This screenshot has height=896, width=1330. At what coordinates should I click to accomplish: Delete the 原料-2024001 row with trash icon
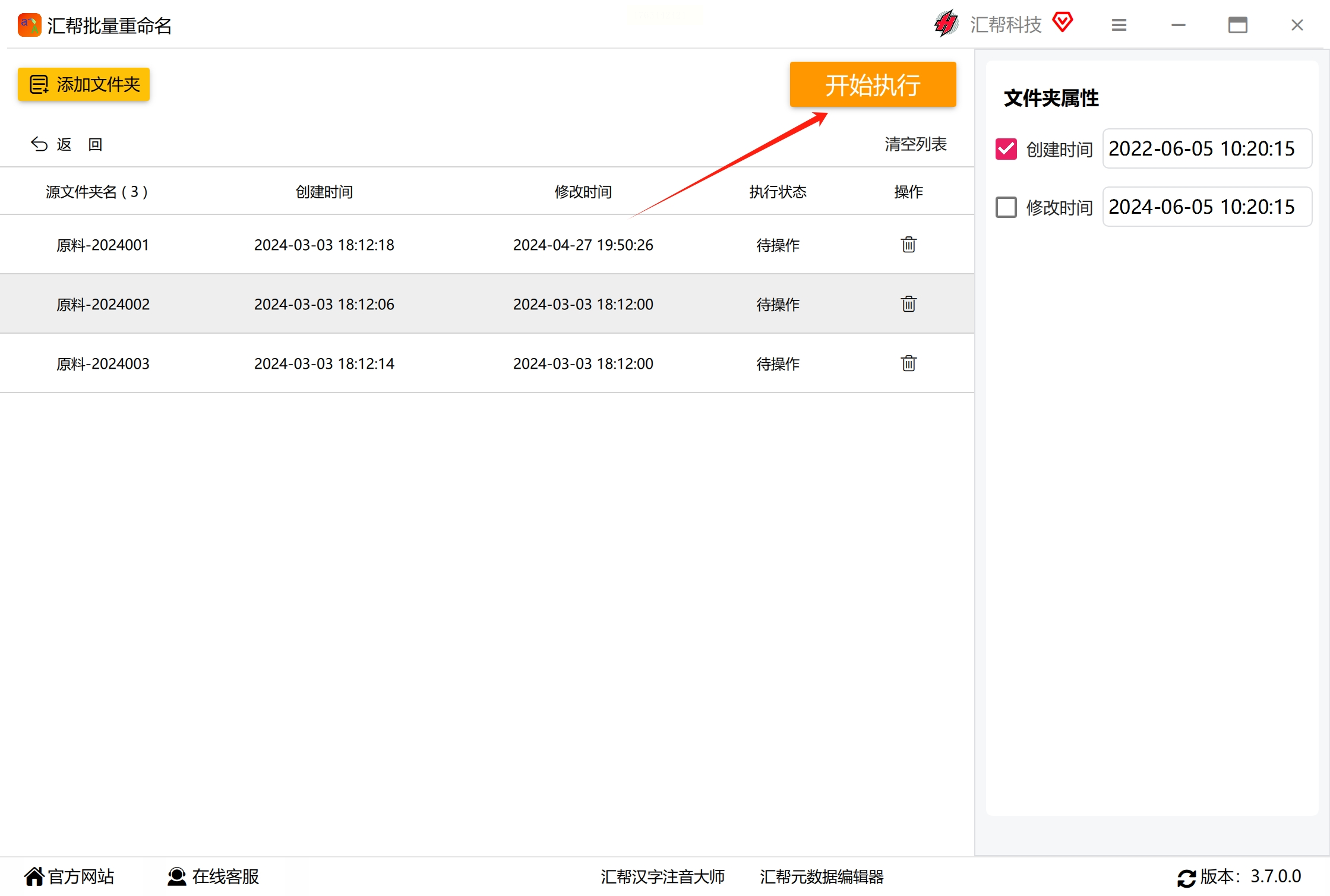(x=908, y=245)
